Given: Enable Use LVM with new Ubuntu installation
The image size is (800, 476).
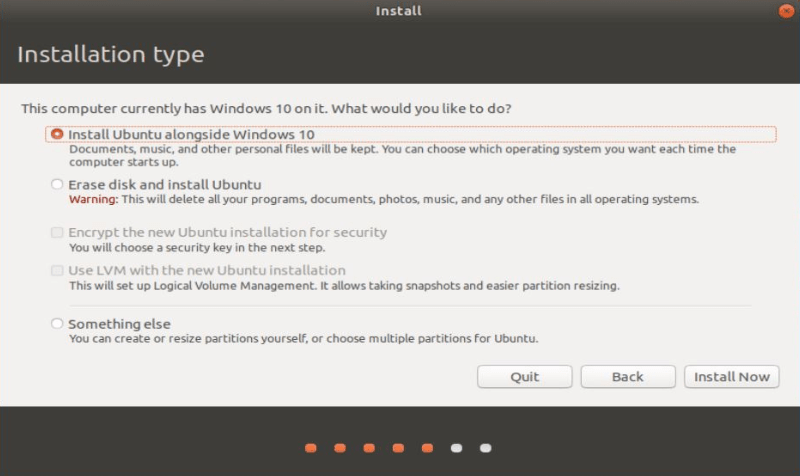Looking at the screenshot, I should (57, 270).
